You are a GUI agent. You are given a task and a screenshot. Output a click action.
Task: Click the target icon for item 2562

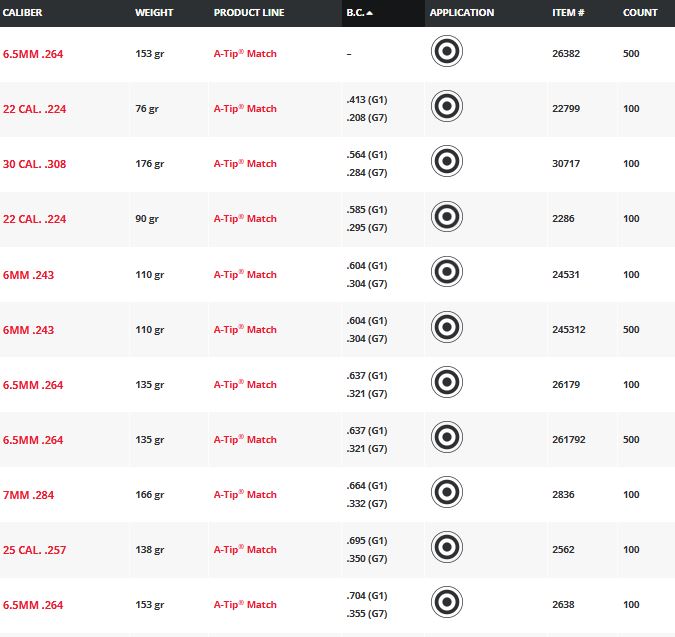click(x=446, y=549)
